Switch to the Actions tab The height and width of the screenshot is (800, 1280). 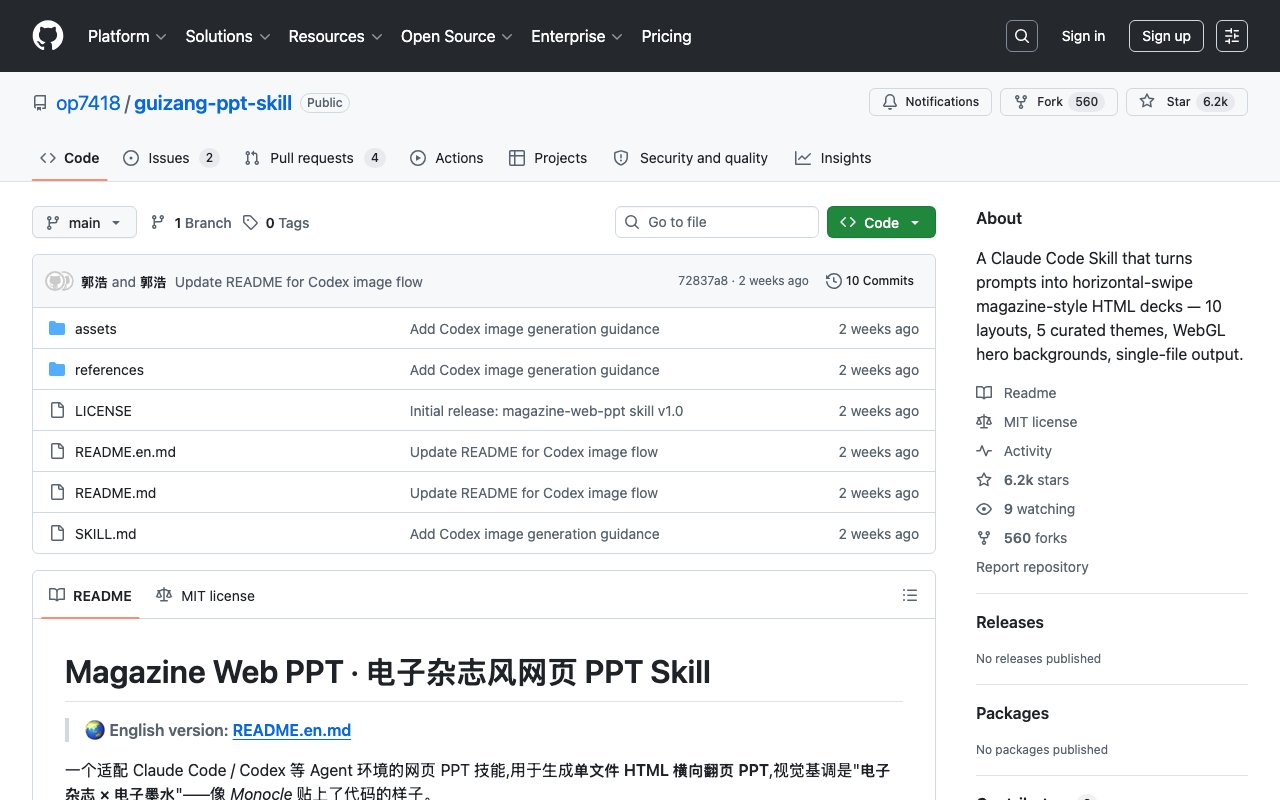click(x=447, y=158)
